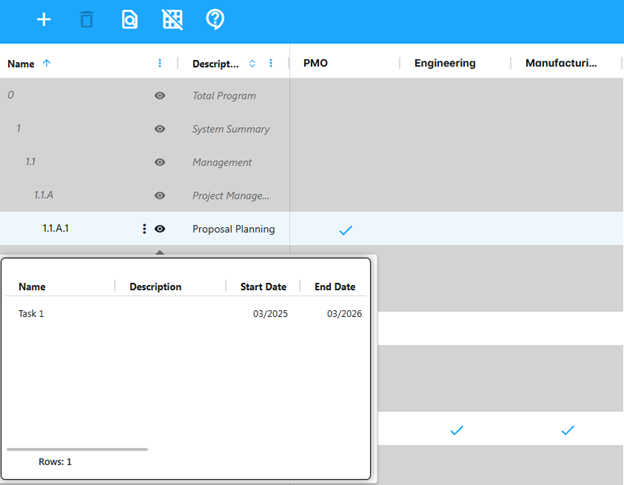The height and width of the screenshot is (485, 624).
Task: Click the Proposal Planning description cell
Action: [234, 229]
